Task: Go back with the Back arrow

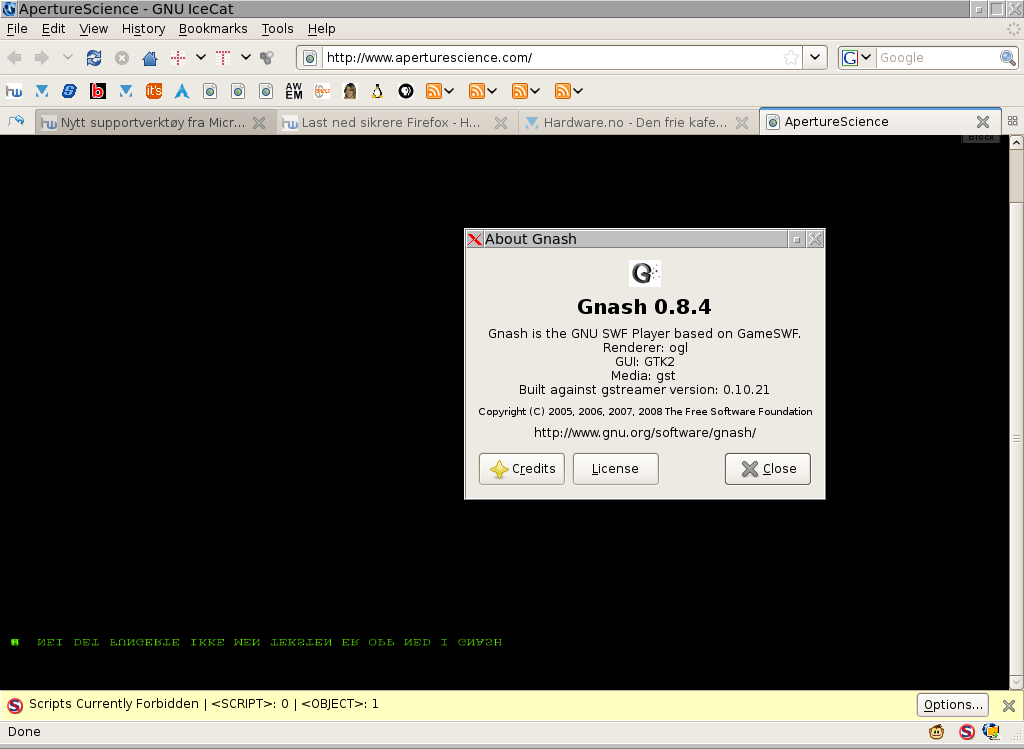Action: [14, 58]
